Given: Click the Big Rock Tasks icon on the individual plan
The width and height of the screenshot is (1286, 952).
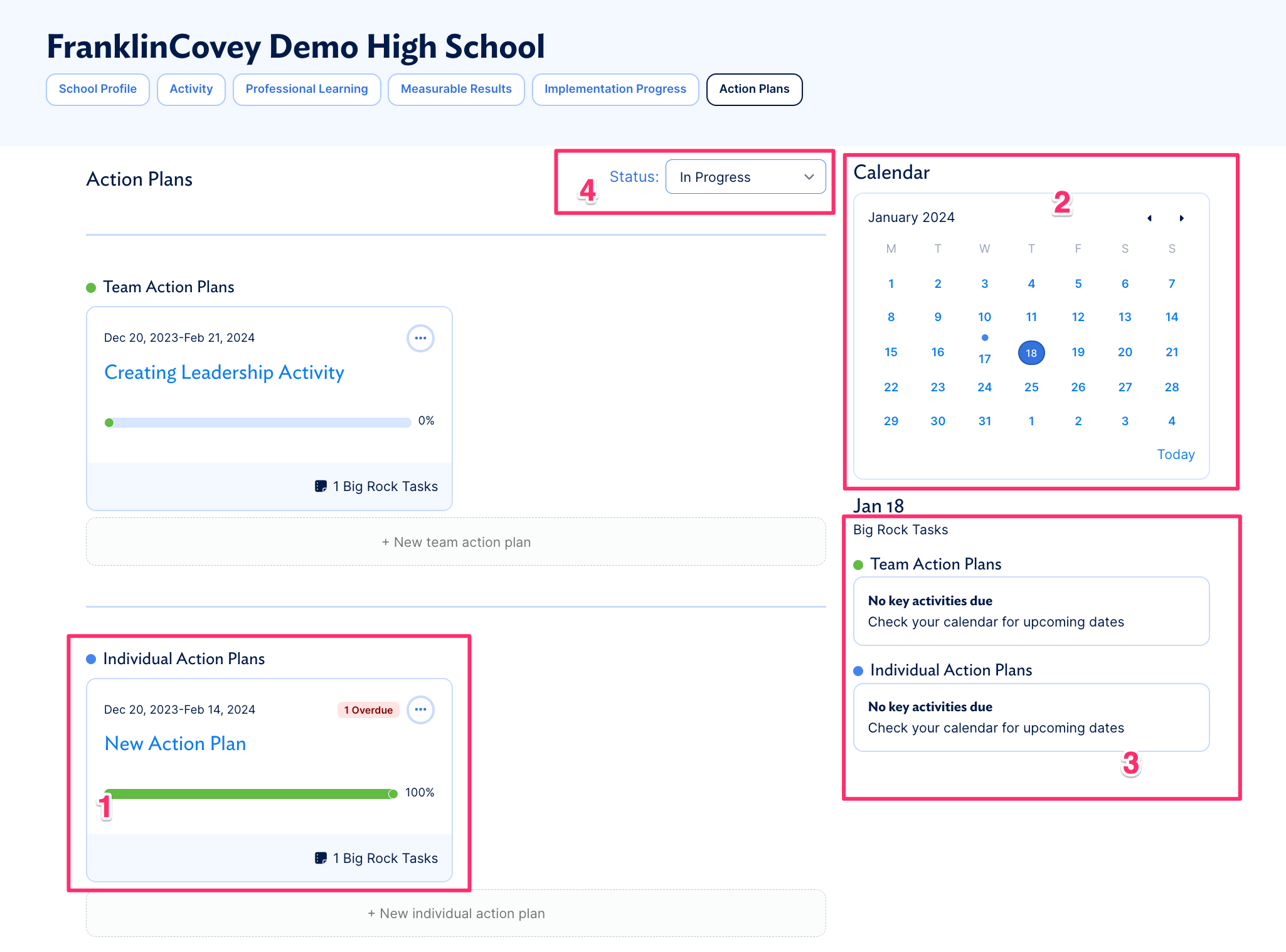Looking at the screenshot, I should [322, 857].
